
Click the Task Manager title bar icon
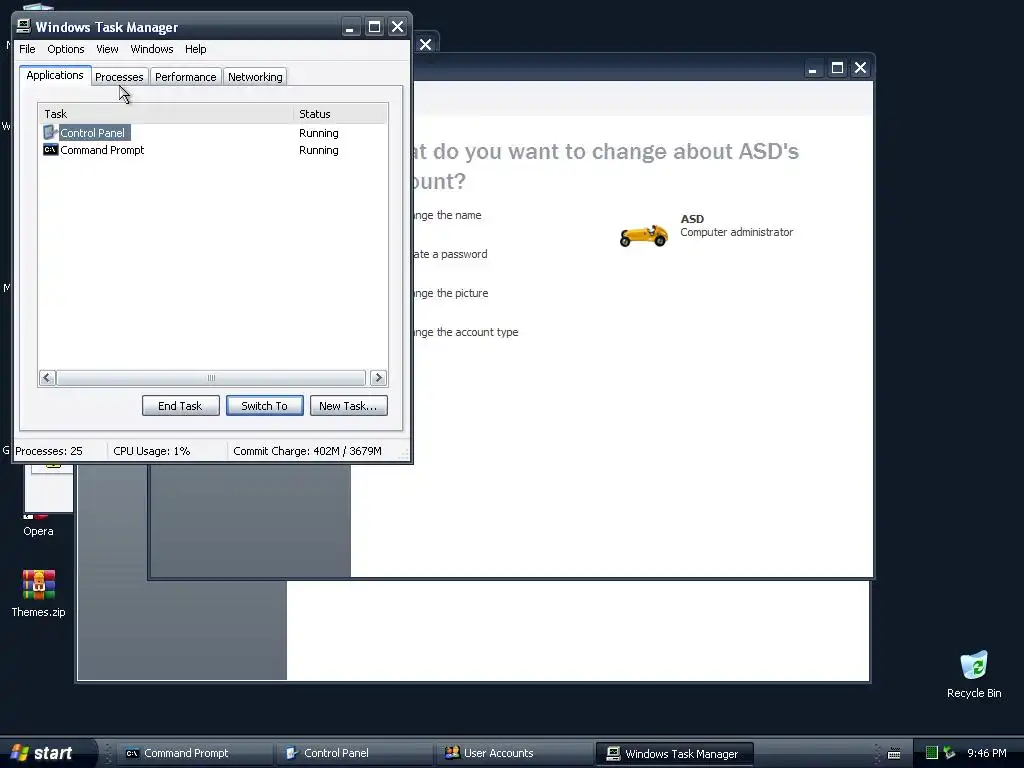click(24, 26)
